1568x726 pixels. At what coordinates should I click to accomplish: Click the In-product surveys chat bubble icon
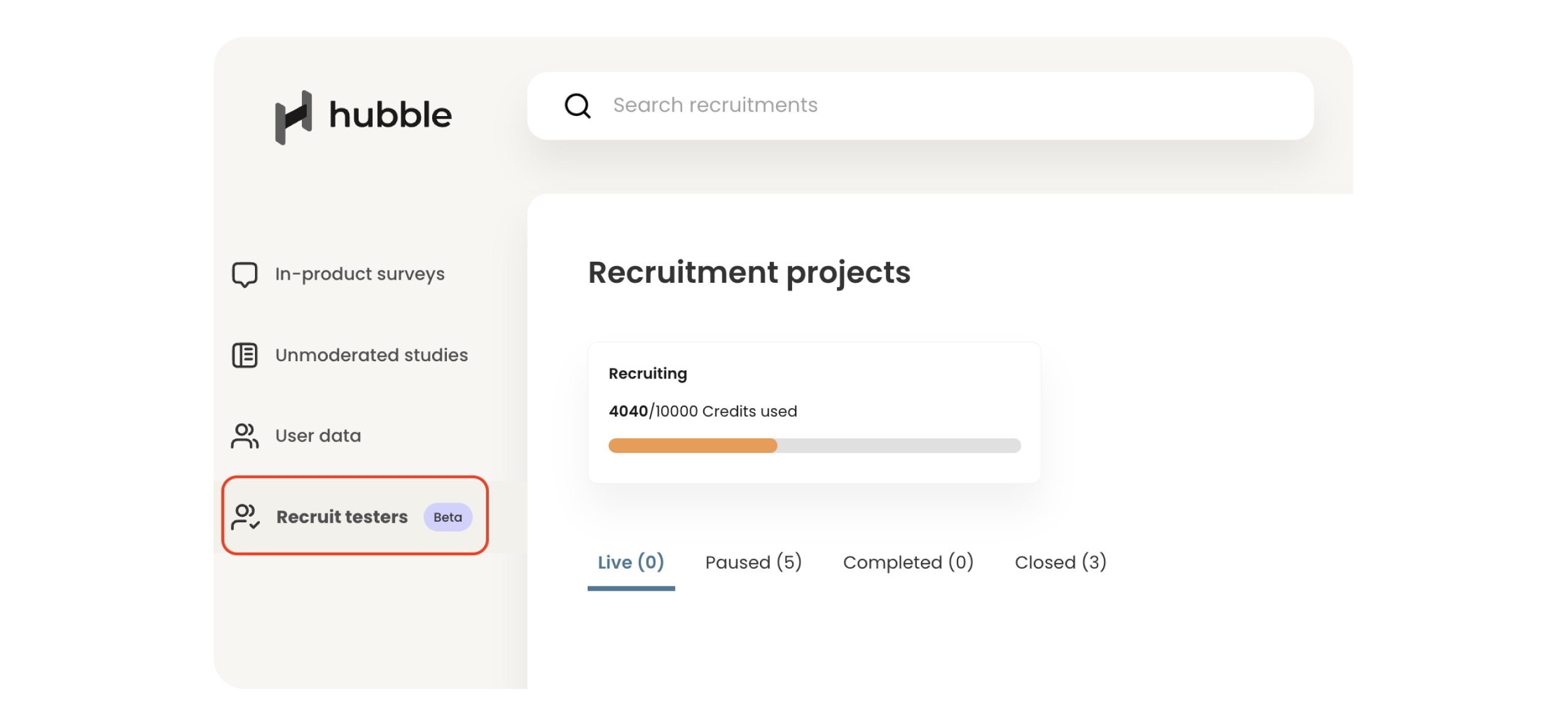244,274
